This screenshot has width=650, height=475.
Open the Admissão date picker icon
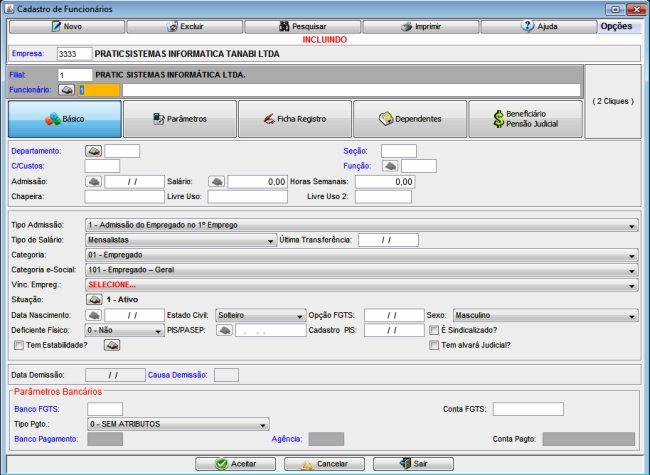[x=94, y=182]
